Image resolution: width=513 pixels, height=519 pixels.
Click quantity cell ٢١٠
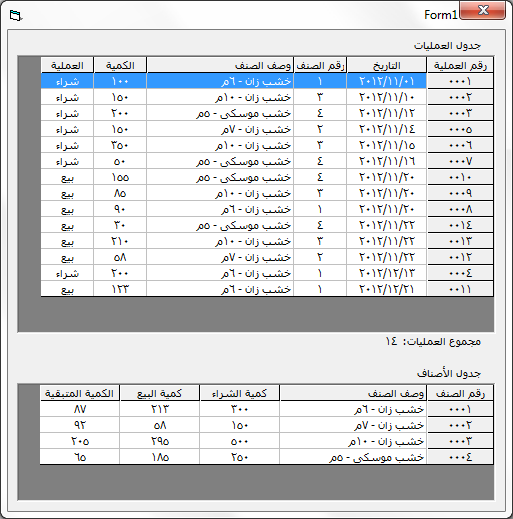point(120,241)
